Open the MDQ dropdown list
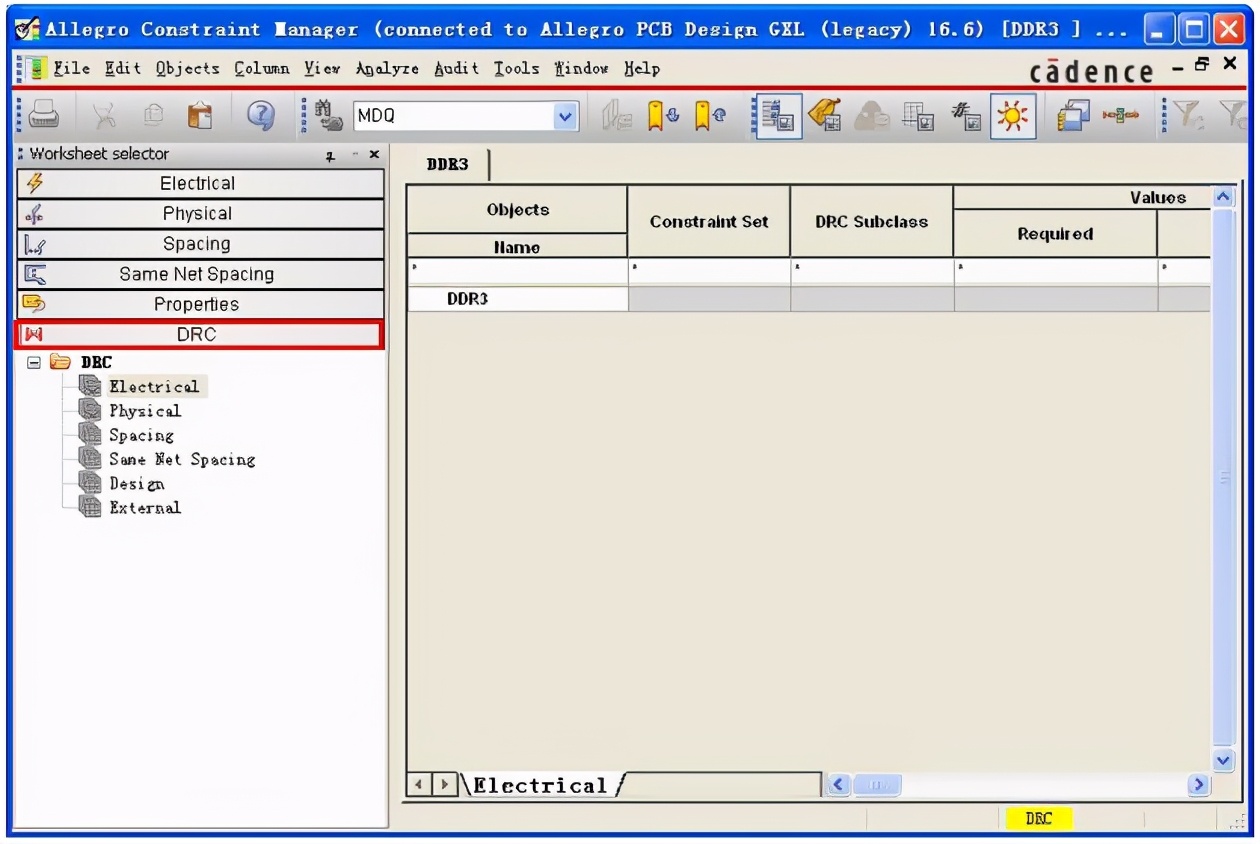 tap(565, 116)
